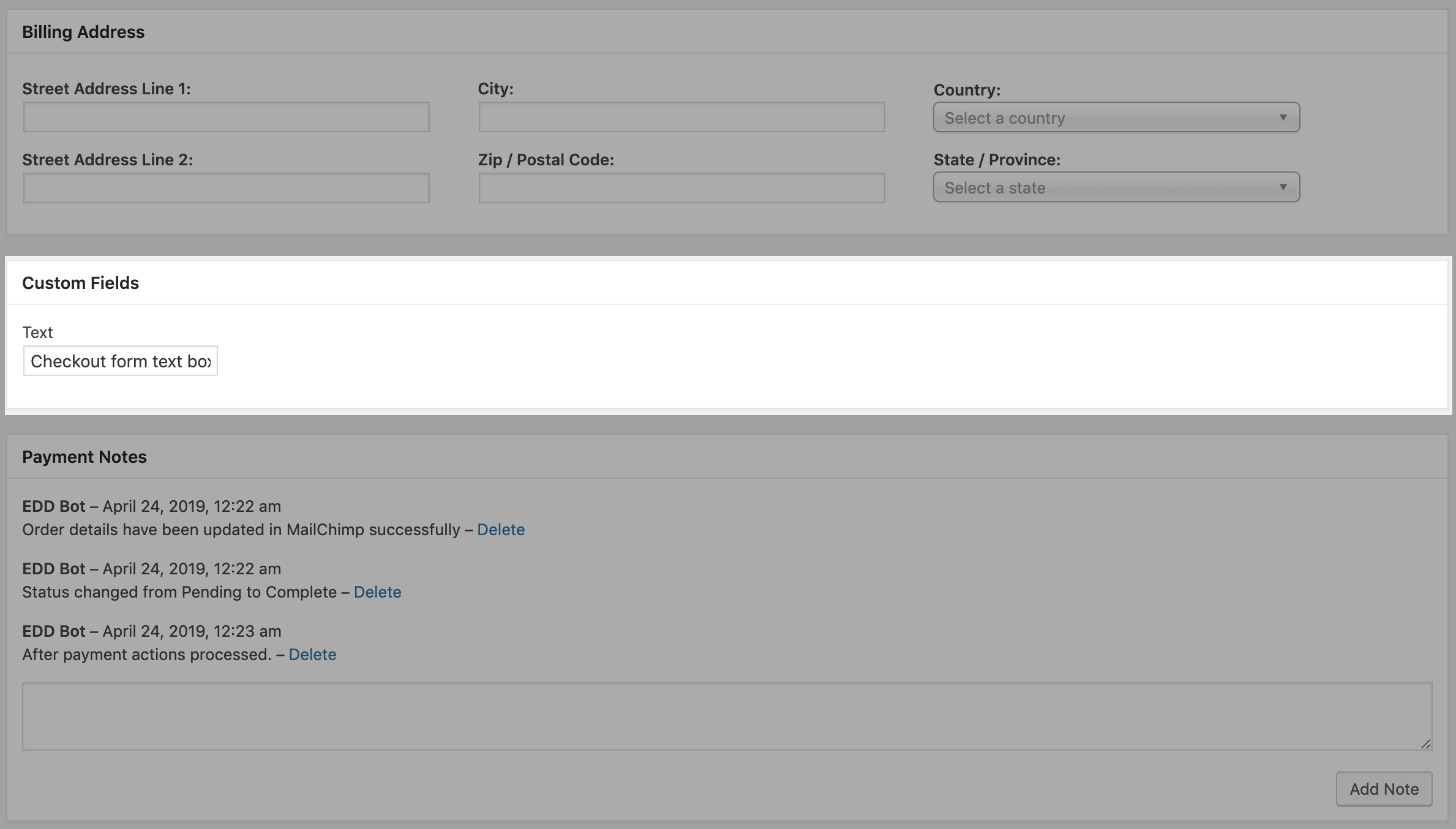The width and height of the screenshot is (1456, 829).
Task: Click the Street Address Line 2 field
Action: [x=226, y=188]
